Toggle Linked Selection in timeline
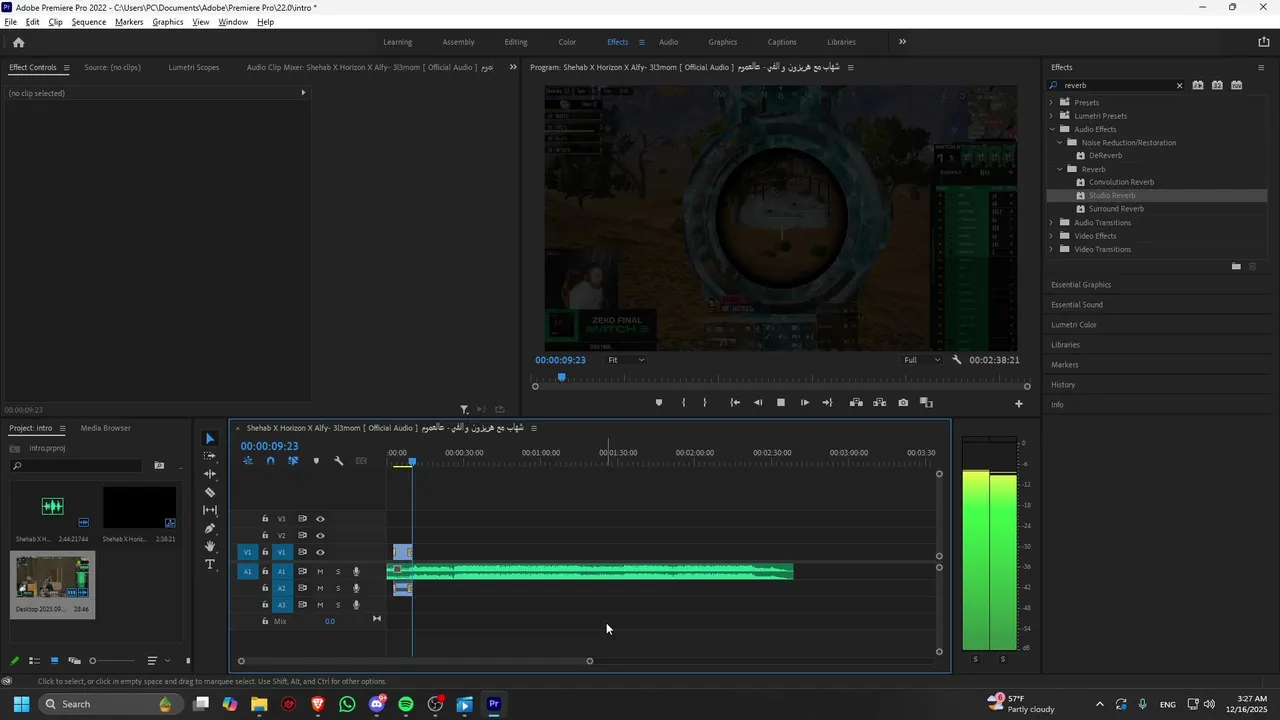Image resolution: width=1280 pixels, height=720 pixels. (x=293, y=461)
